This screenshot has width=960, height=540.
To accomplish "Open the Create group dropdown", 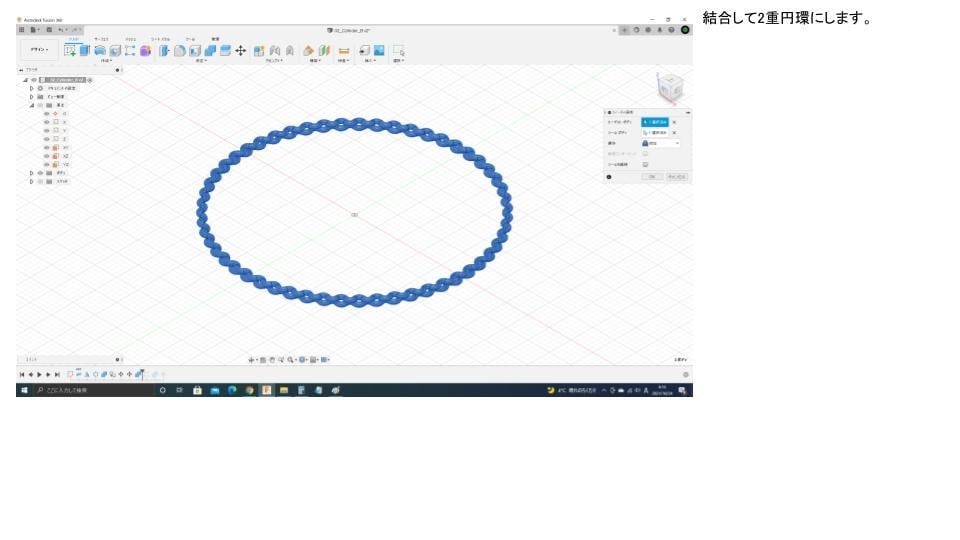I will coord(106,61).
